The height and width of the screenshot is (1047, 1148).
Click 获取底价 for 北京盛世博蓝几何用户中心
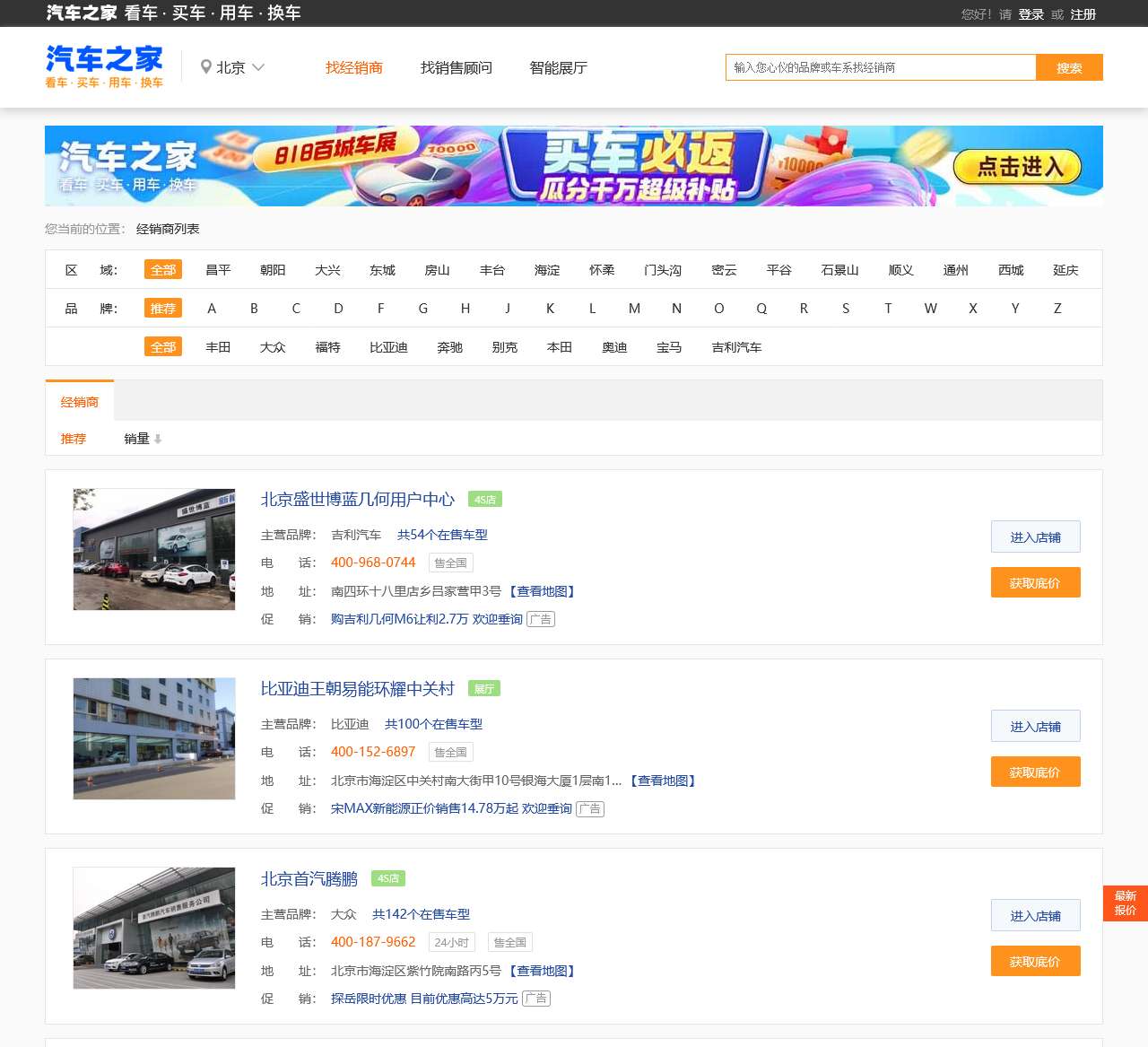click(x=1036, y=582)
